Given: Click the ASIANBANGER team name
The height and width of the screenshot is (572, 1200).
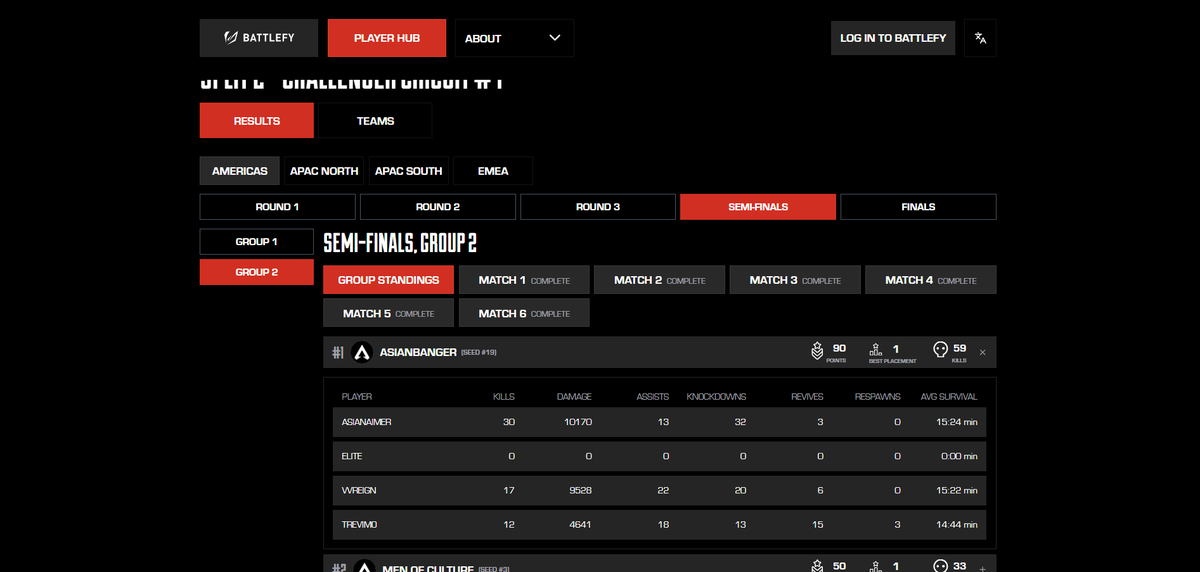Looking at the screenshot, I should [418, 352].
